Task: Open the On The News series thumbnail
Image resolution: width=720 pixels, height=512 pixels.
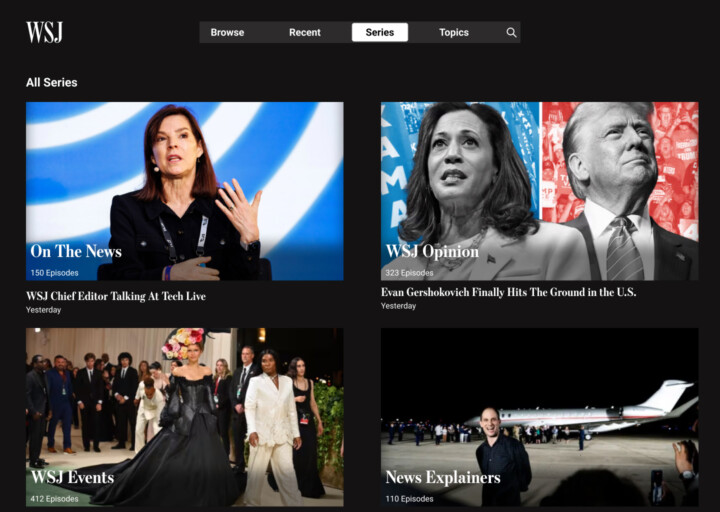Action: (185, 191)
